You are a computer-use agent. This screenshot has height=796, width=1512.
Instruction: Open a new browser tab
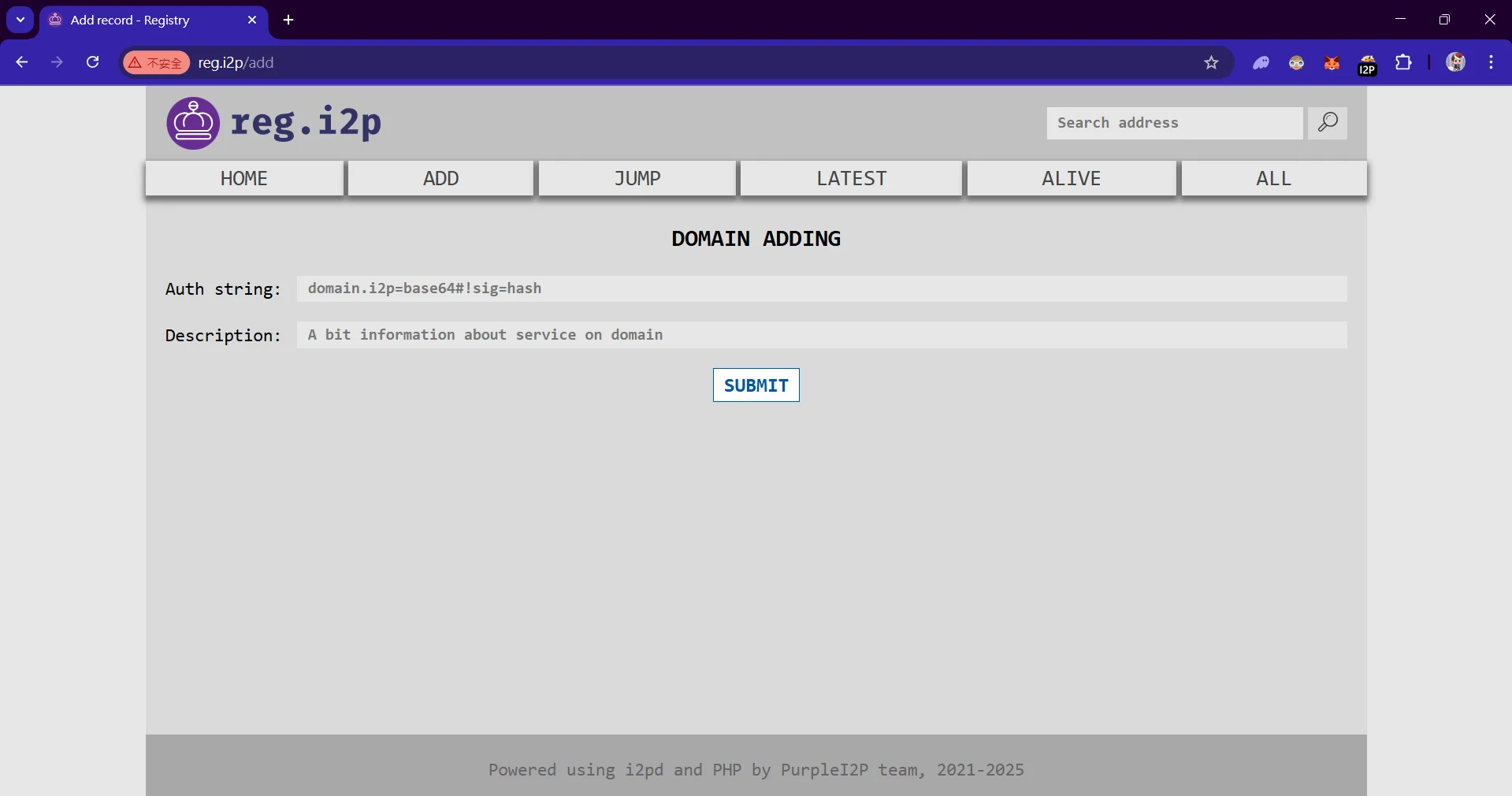pos(288,20)
